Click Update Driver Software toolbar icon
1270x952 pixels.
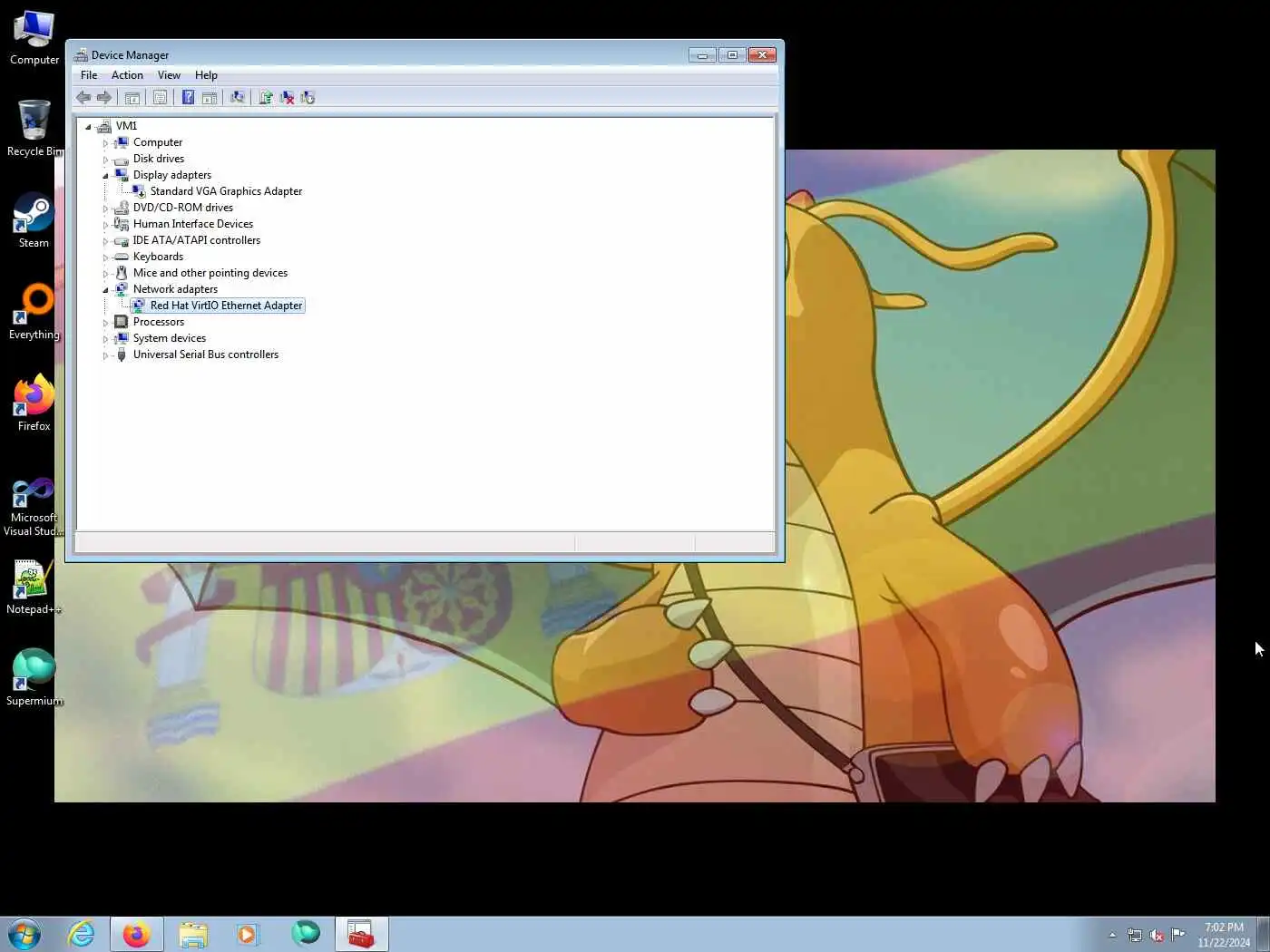tap(266, 98)
